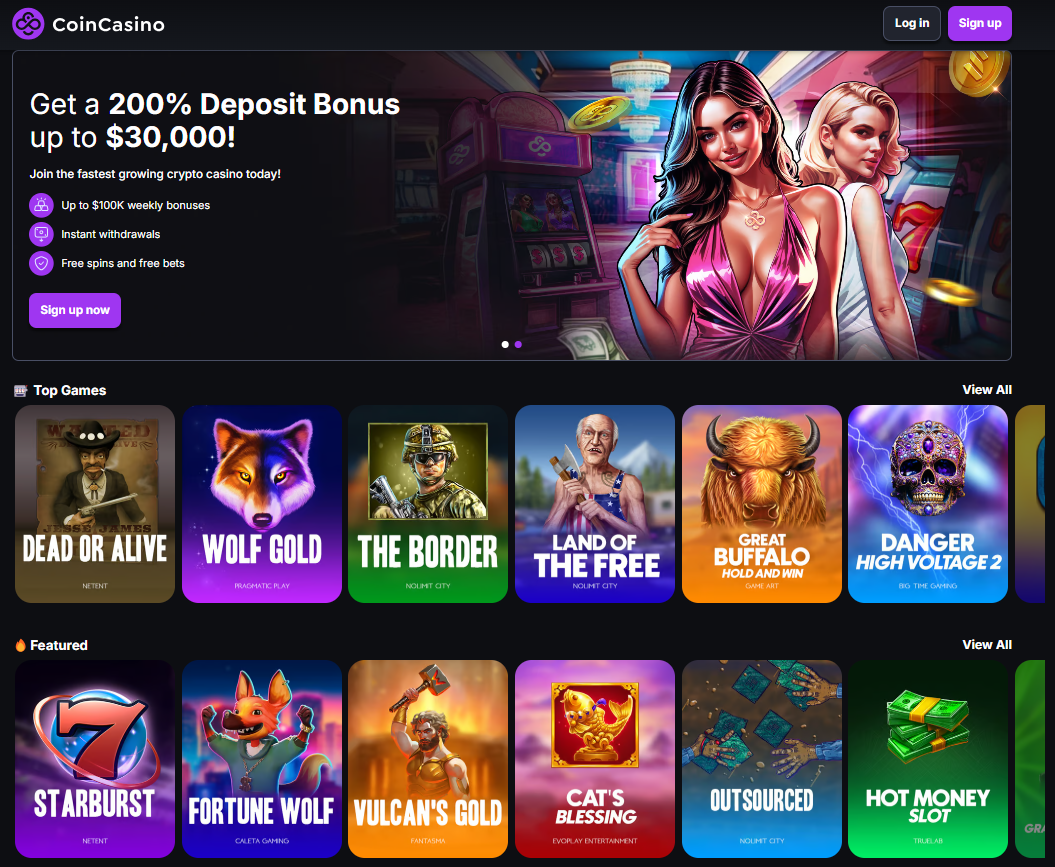Click the instant withdrawals icon
This screenshot has height=867, width=1055.
(41, 234)
